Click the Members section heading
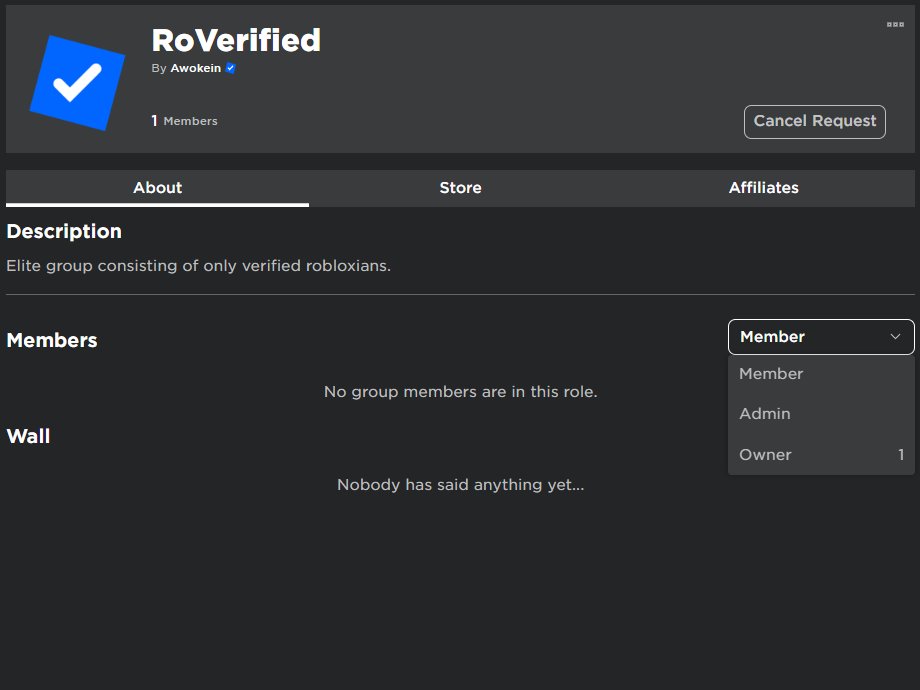The height and width of the screenshot is (690, 920). (x=52, y=340)
